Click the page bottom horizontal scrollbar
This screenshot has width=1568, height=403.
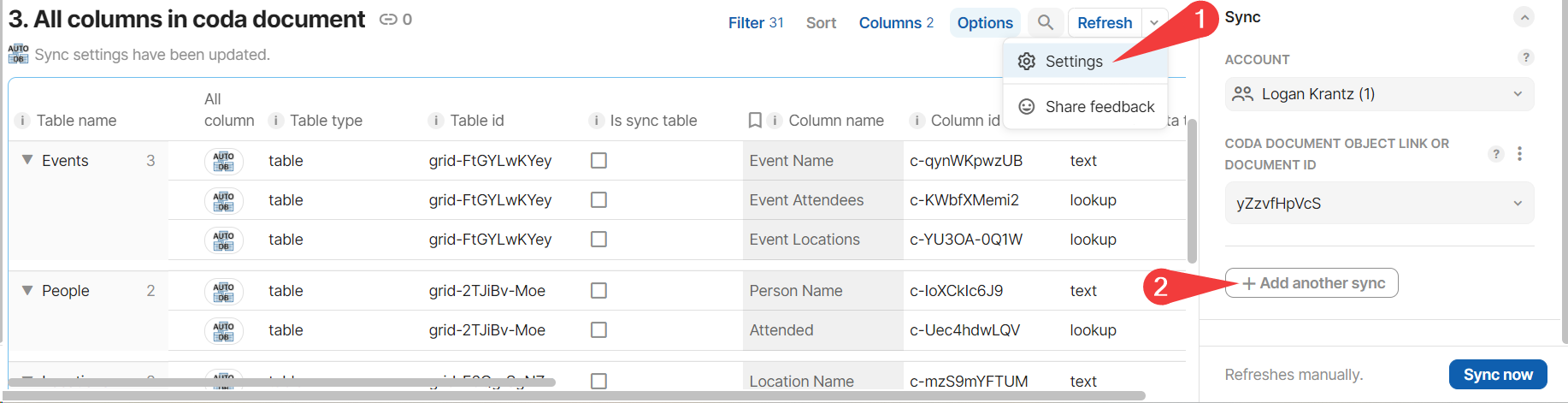point(573,396)
